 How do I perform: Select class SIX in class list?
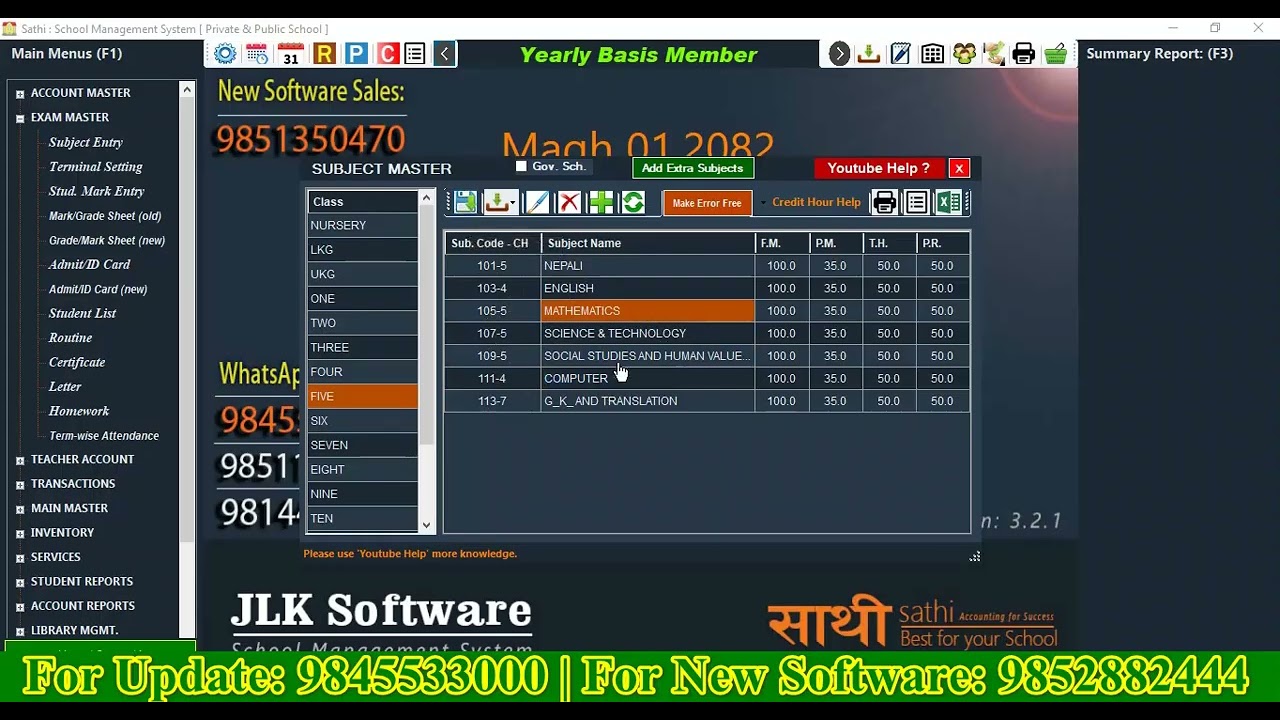pyautogui.click(x=362, y=421)
